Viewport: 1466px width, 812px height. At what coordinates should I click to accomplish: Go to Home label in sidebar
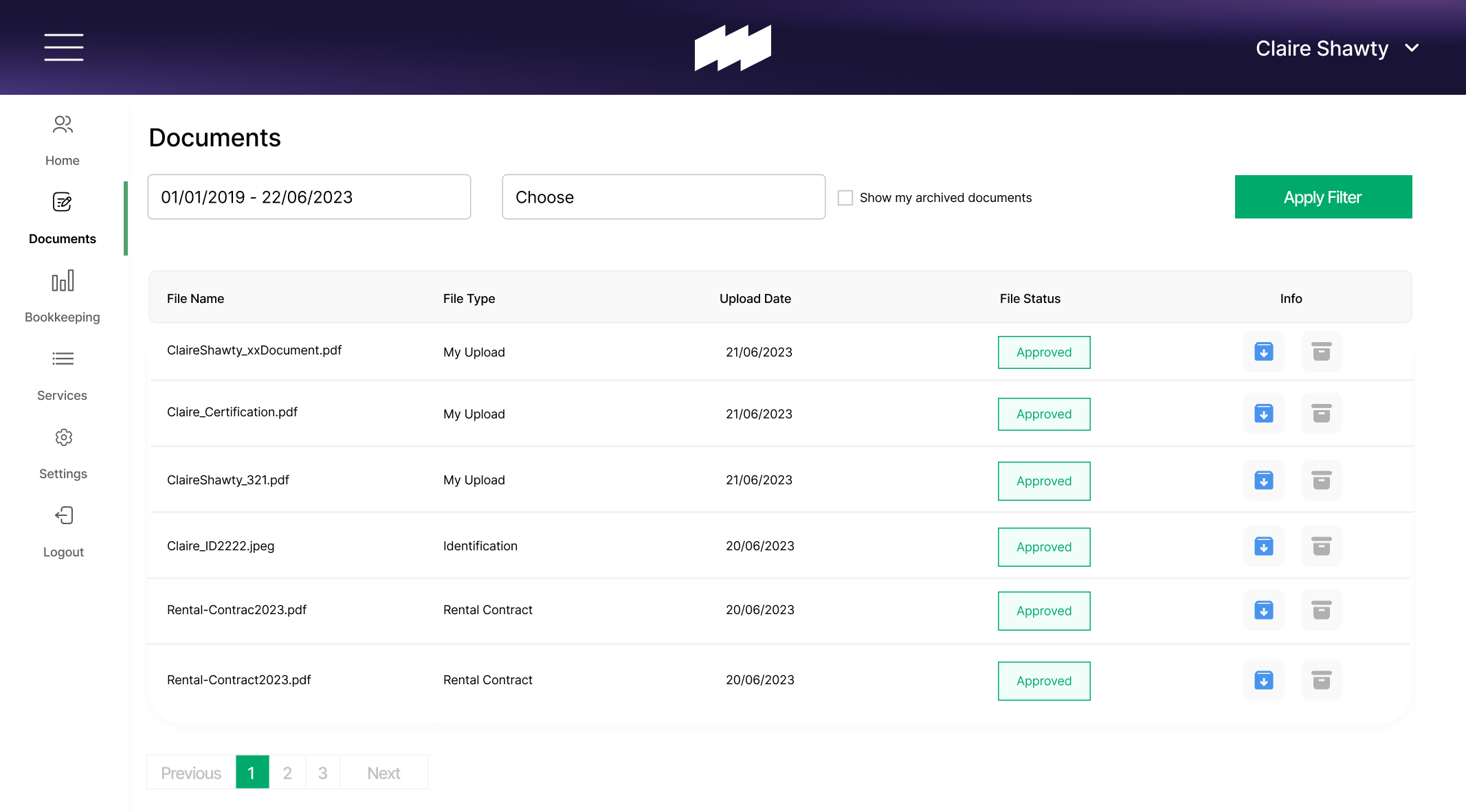63,161
